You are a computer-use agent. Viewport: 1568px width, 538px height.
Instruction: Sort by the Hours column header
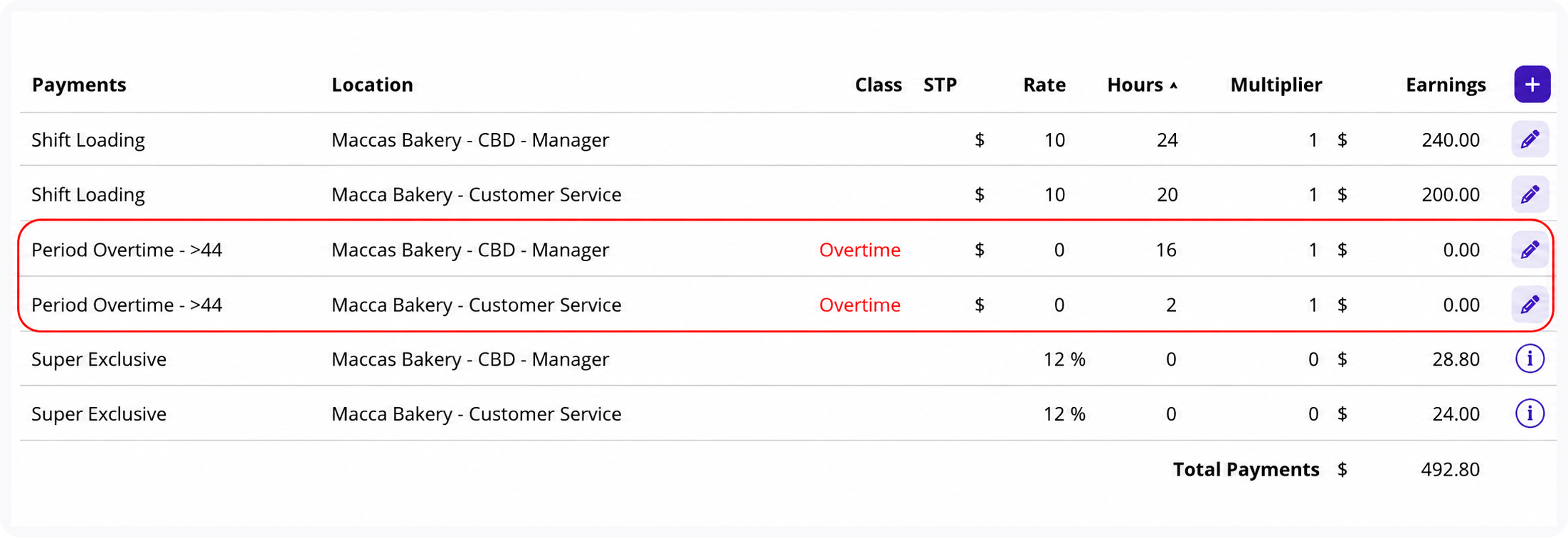click(1135, 85)
